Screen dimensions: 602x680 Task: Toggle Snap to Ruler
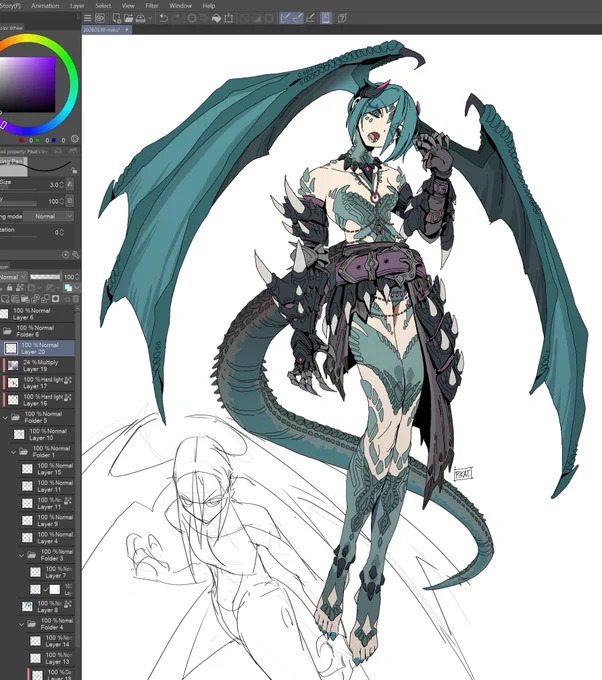pos(285,18)
